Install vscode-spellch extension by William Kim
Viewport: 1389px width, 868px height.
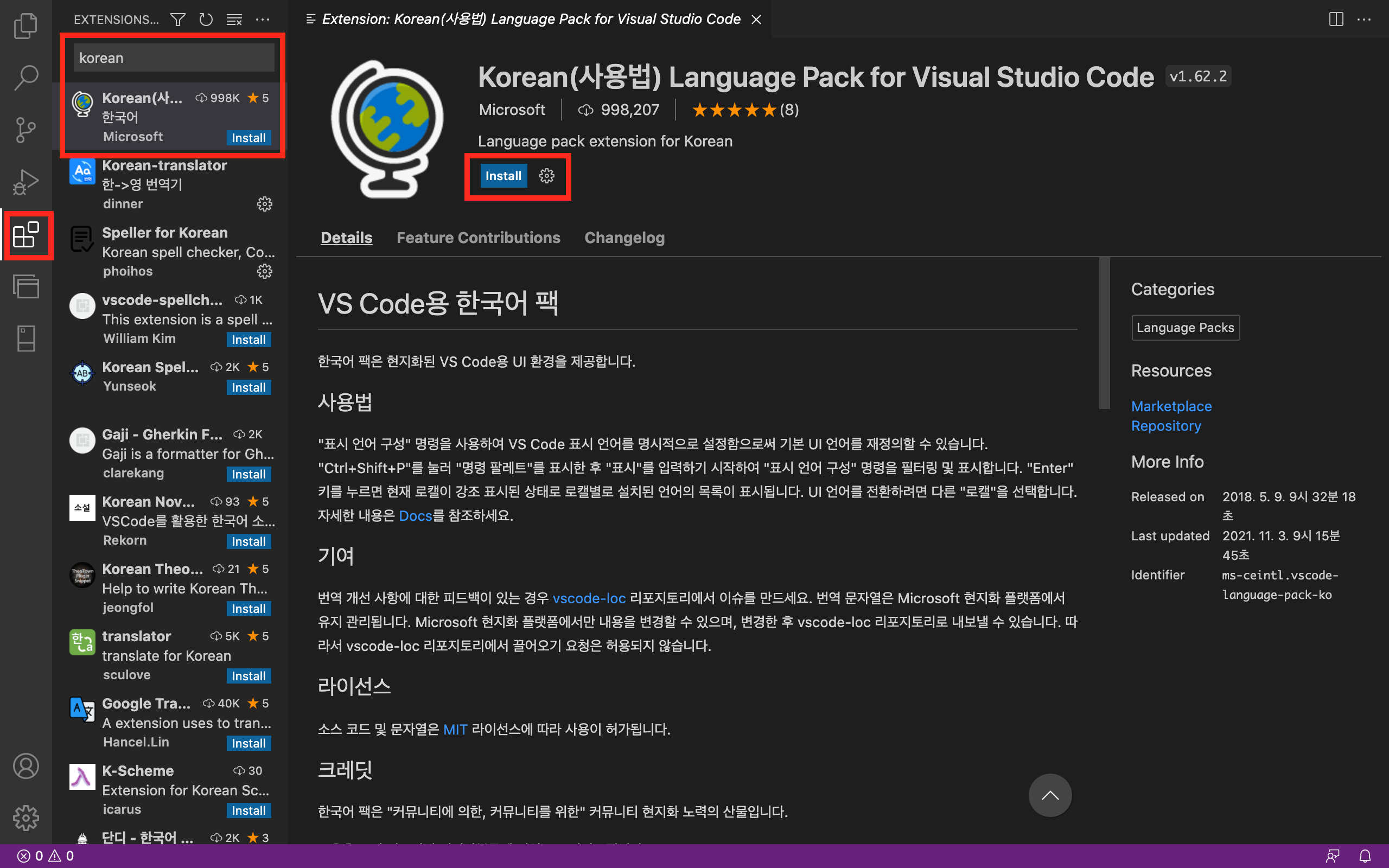(x=249, y=339)
